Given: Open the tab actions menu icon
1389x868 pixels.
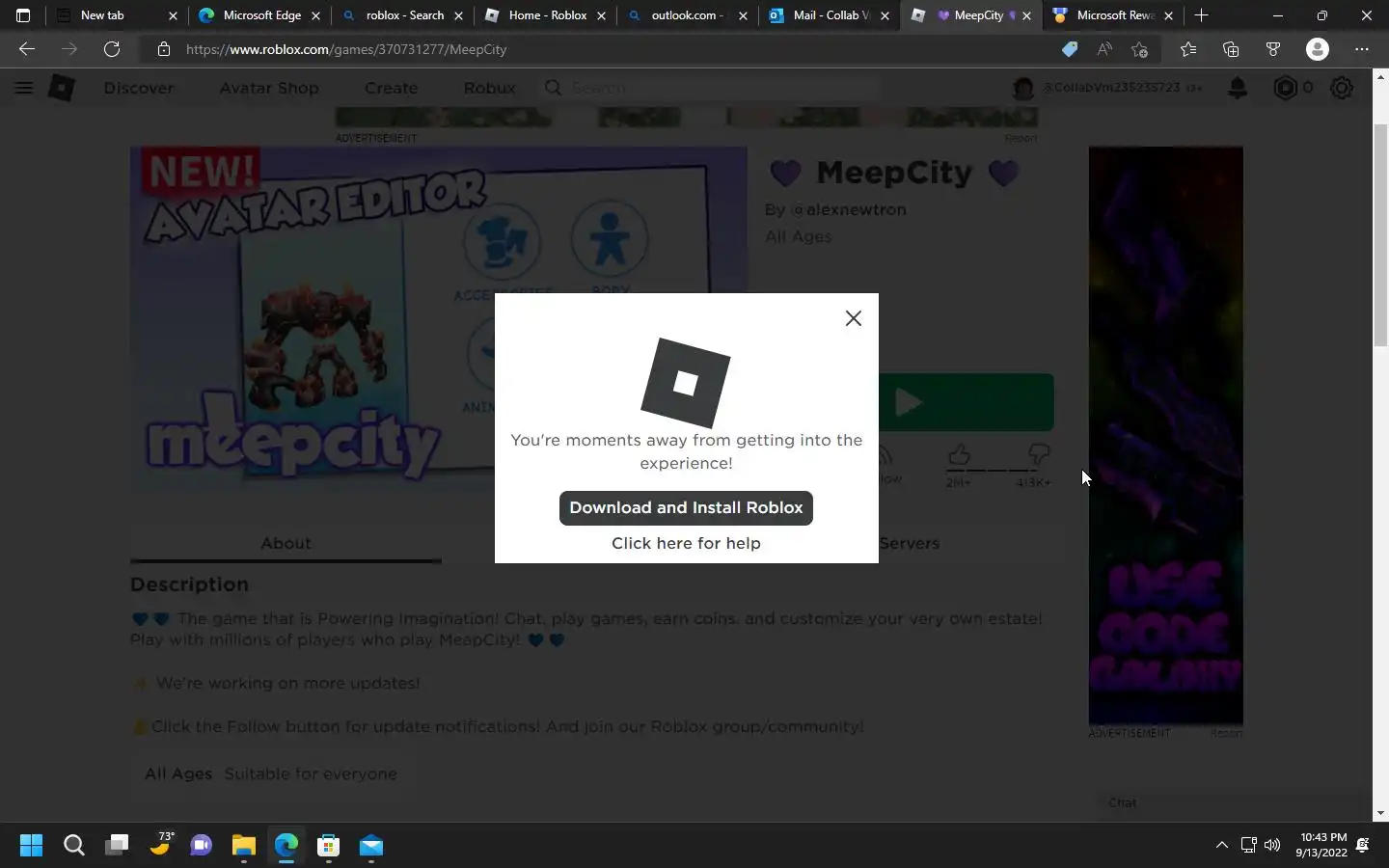Looking at the screenshot, I should coord(23,15).
